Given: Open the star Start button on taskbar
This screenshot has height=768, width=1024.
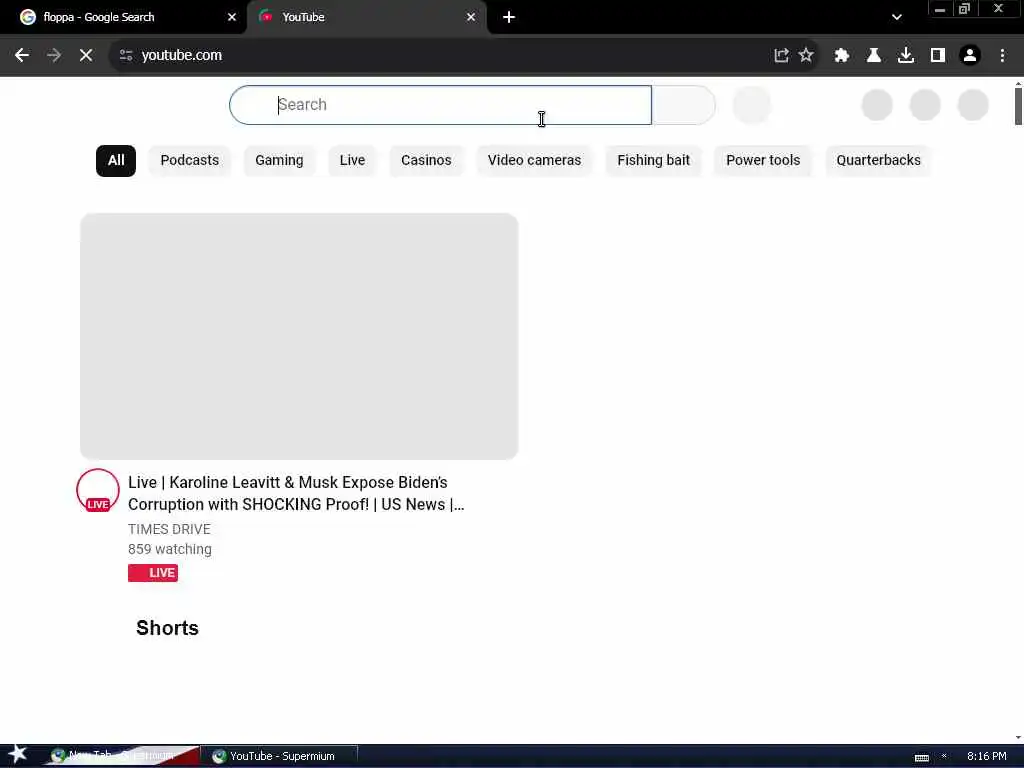Looking at the screenshot, I should point(18,754).
